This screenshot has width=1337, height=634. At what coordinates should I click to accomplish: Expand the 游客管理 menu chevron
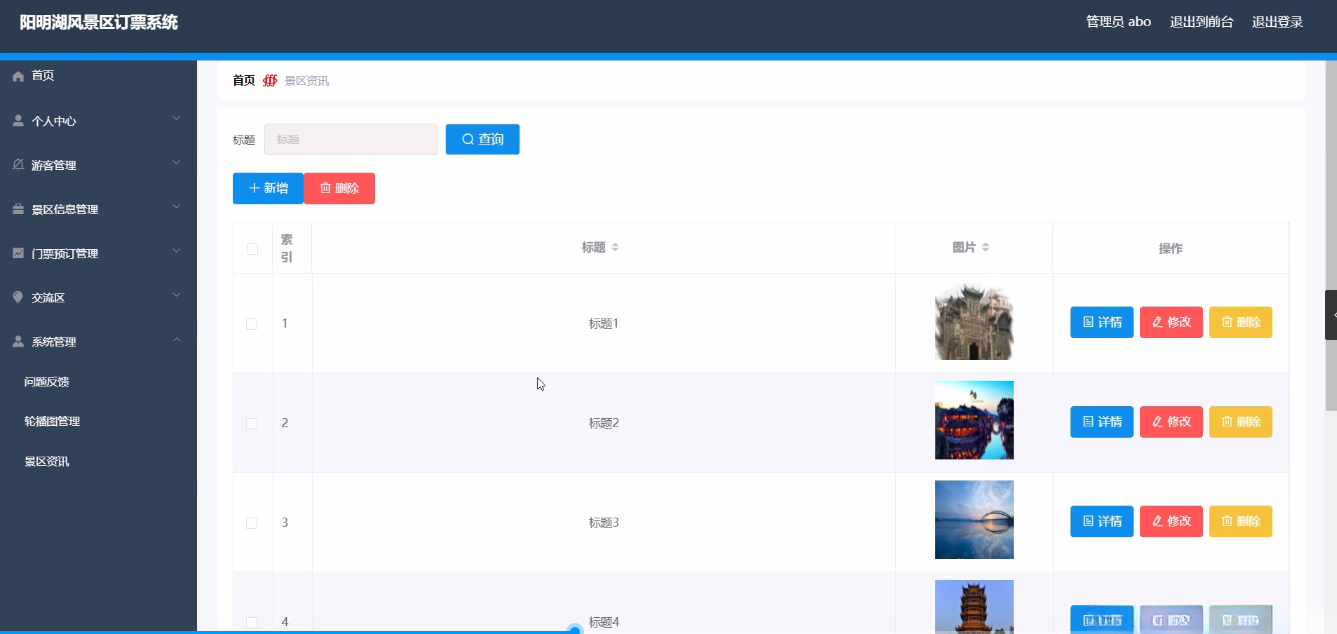click(x=176, y=163)
